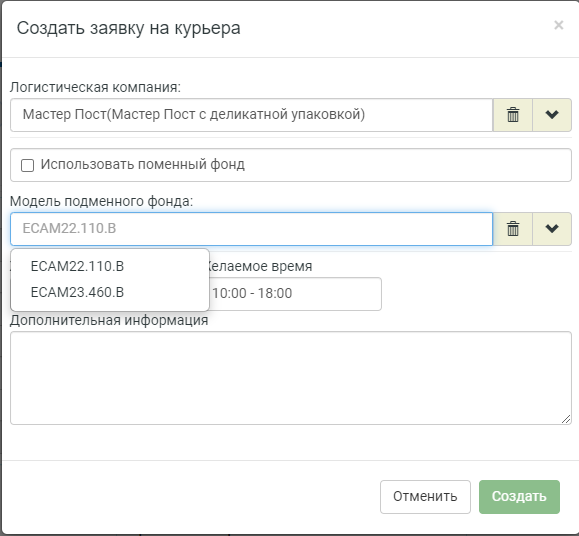Enable the Использовать поменный фонд checkbox
579x536 pixels.
(x=27, y=165)
